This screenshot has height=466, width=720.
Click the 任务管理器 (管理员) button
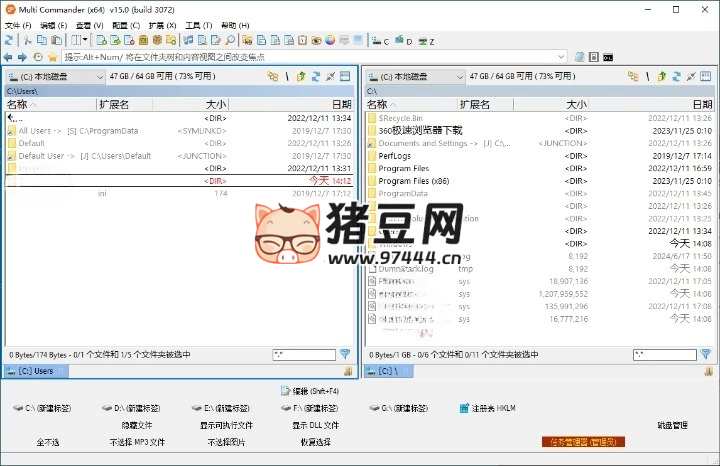tap(586, 441)
